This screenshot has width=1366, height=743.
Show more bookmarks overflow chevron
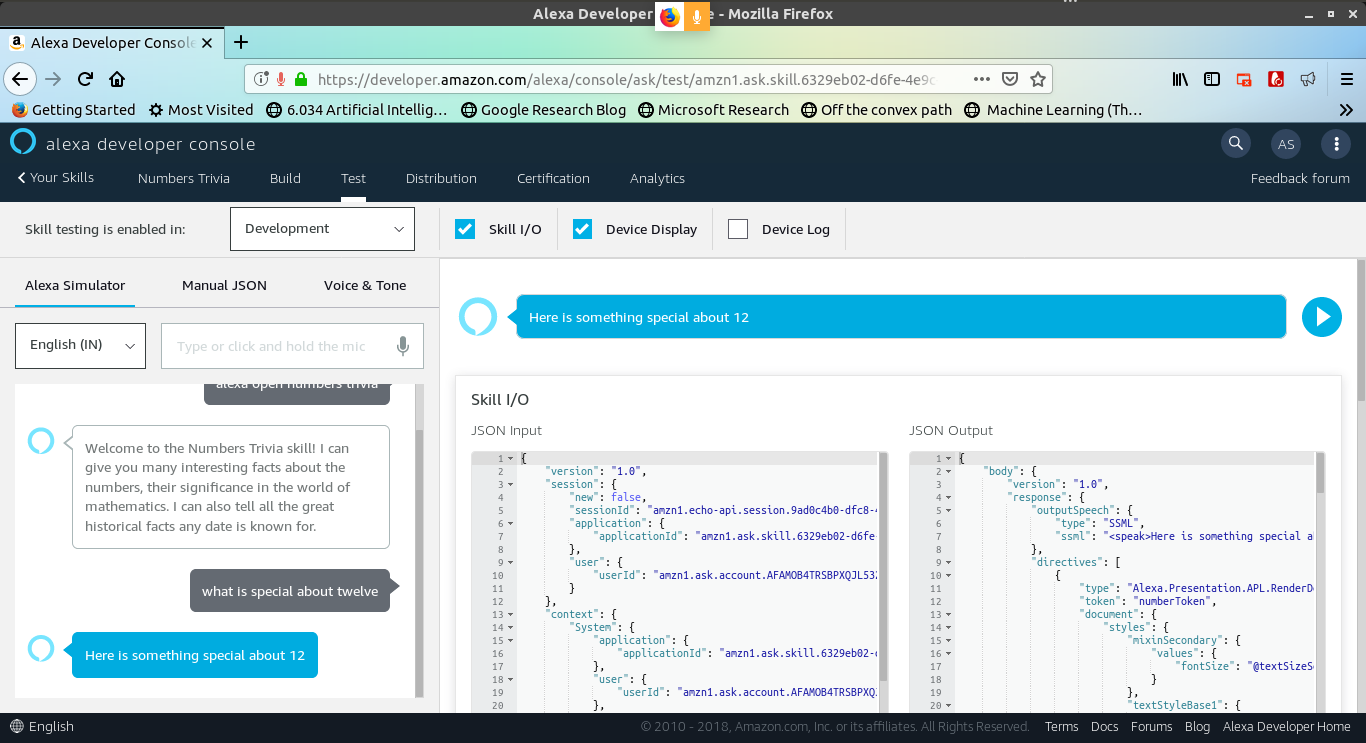(1347, 110)
